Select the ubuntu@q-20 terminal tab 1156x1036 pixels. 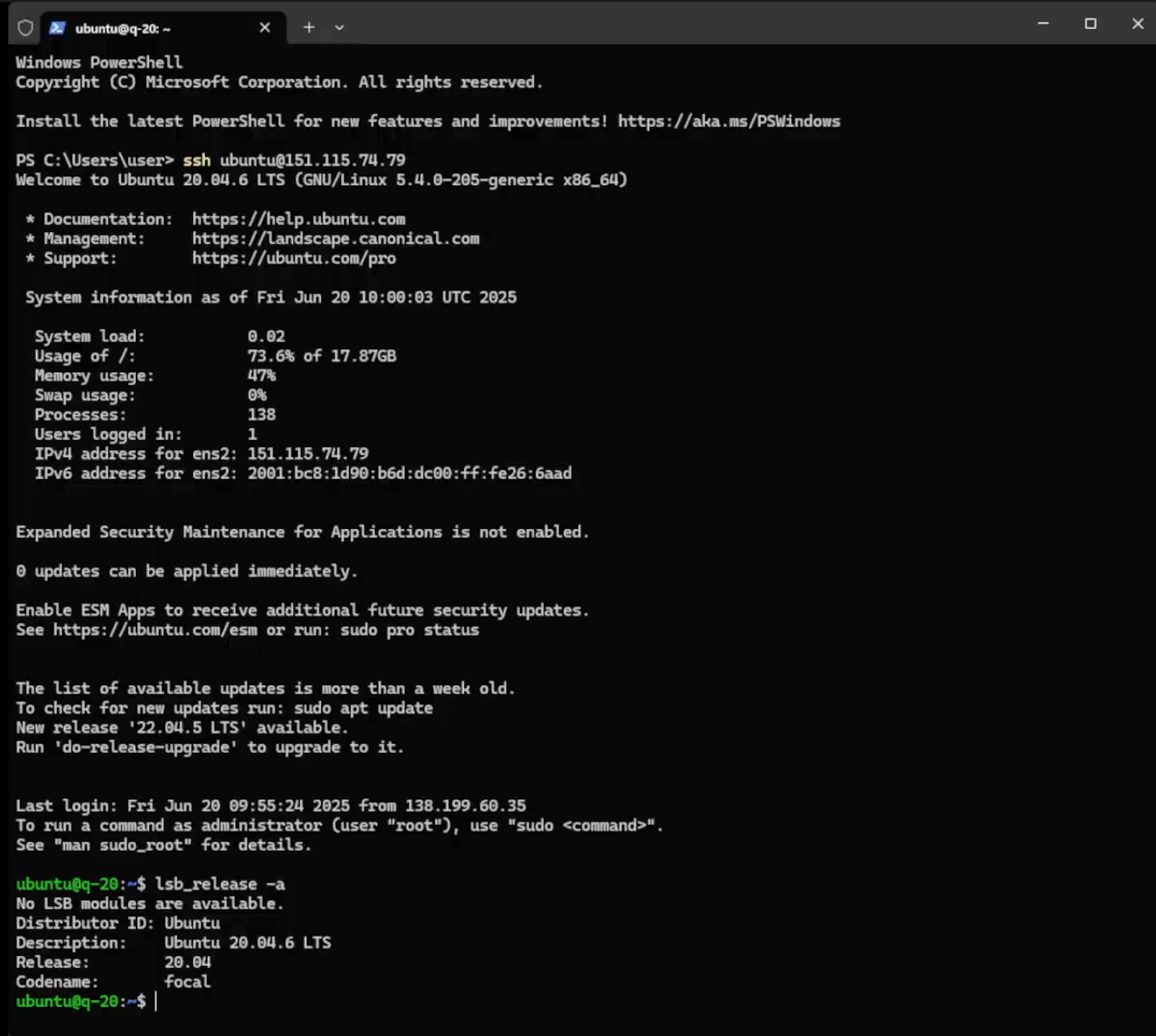pyautogui.click(x=164, y=28)
